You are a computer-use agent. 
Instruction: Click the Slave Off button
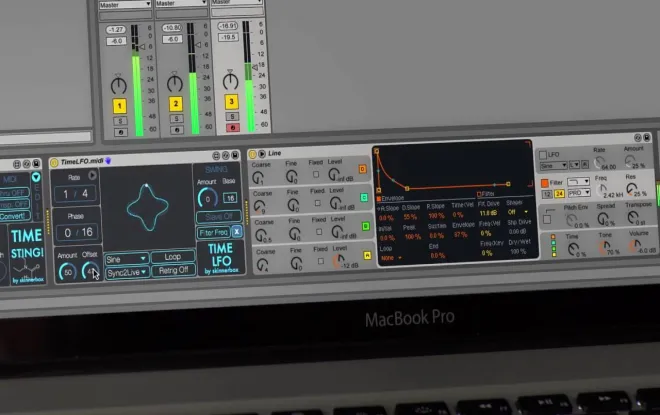click(219, 217)
